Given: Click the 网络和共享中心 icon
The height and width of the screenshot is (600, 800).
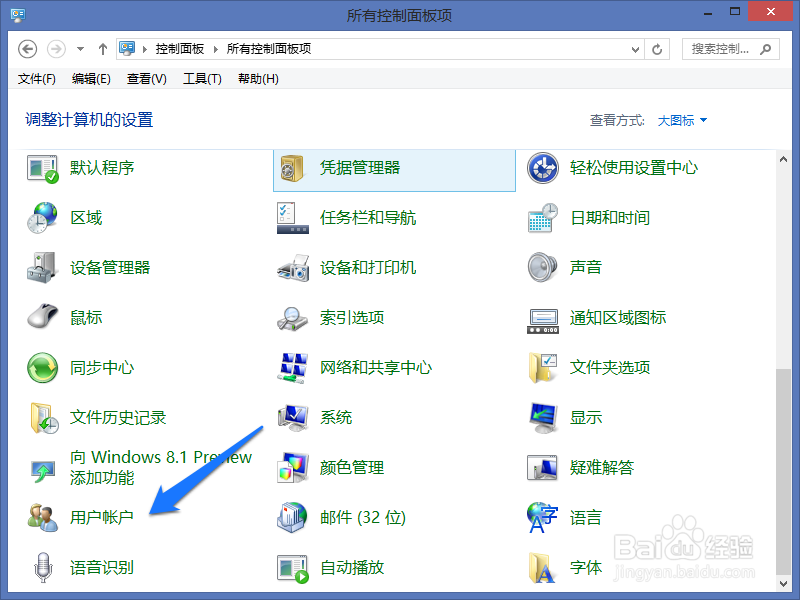Looking at the screenshot, I should (x=293, y=368).
